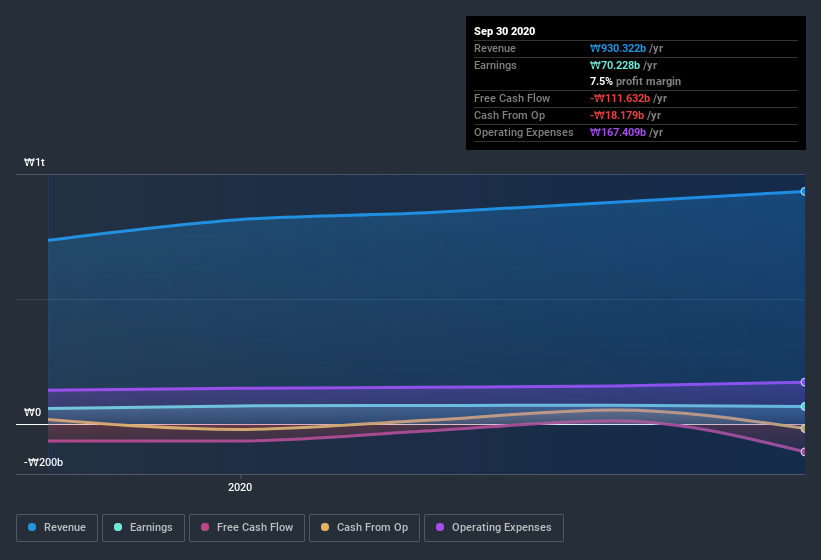Click the Revenue line endpoint marker
Viewport: 821px width, 560px height.
click(x=803, y=192)
